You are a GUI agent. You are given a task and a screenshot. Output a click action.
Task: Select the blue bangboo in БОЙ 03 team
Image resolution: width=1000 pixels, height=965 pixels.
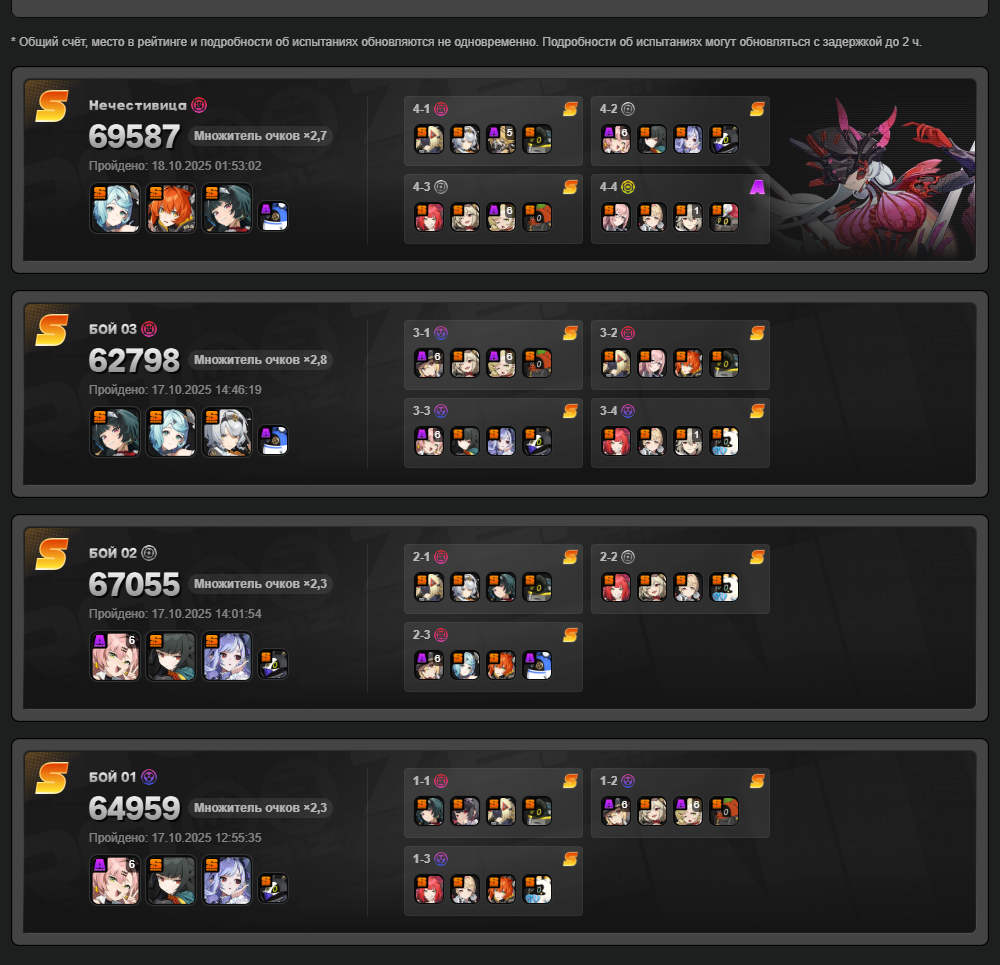click(x=273, y=440)
